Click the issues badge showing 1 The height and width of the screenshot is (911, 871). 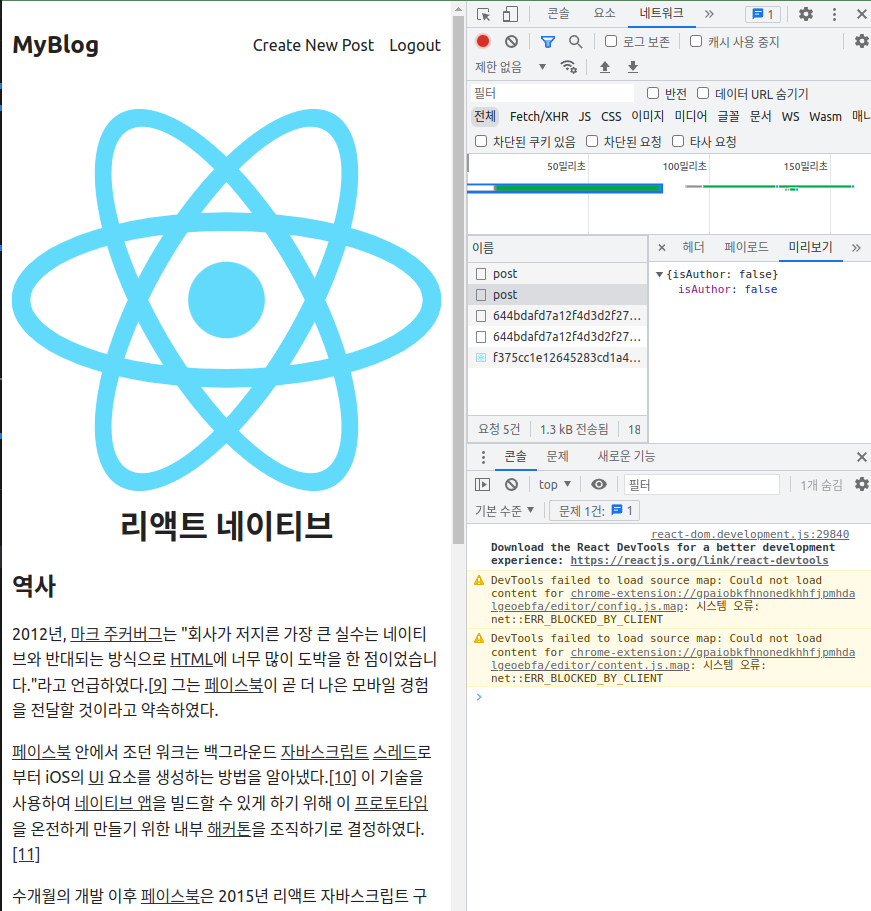763,14
